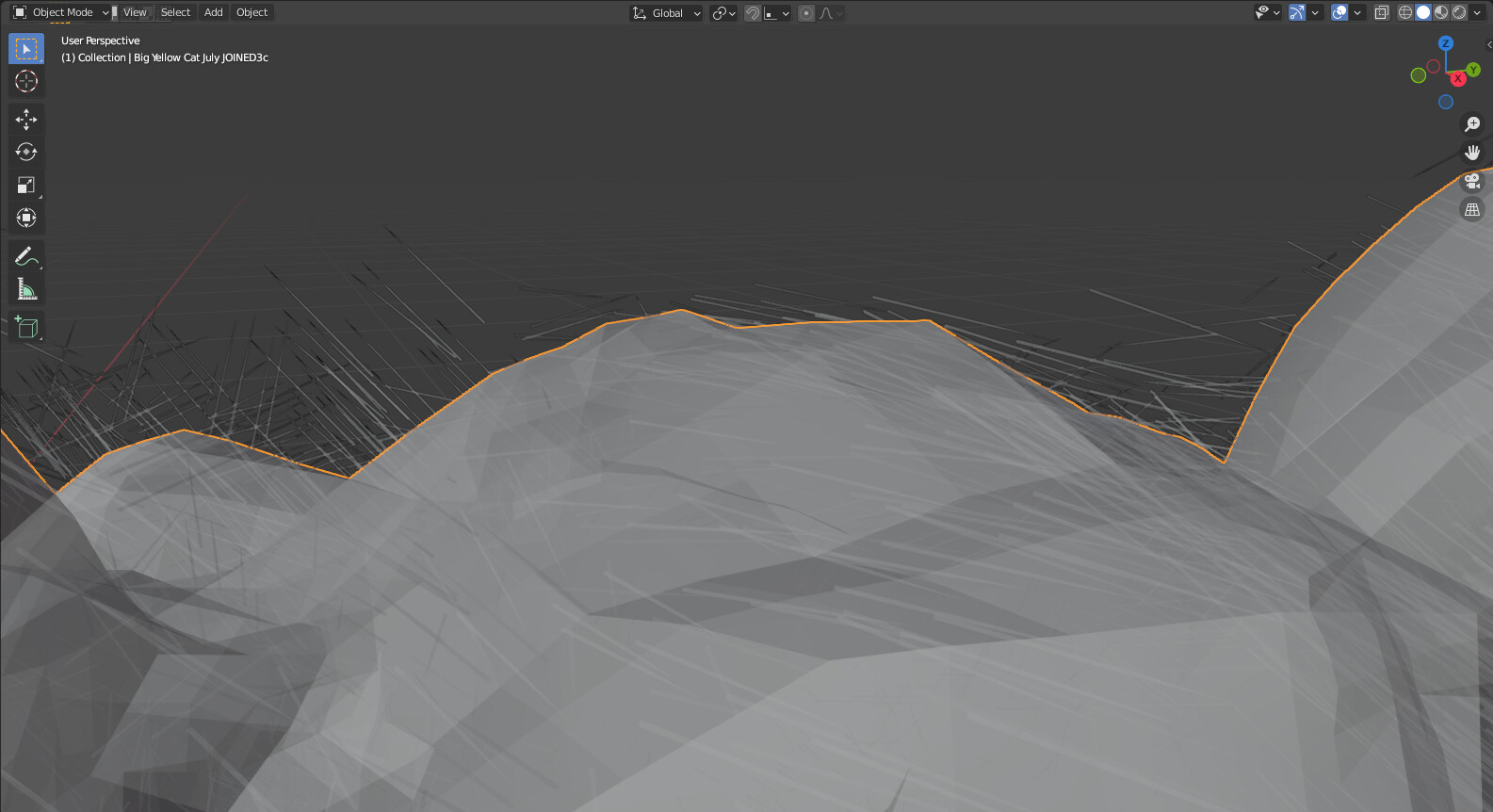This screenshot has width=1493, height=812.
Task: Switch to rendered viewport shading
Action: pyautogui.click(x=1459, y=12)
